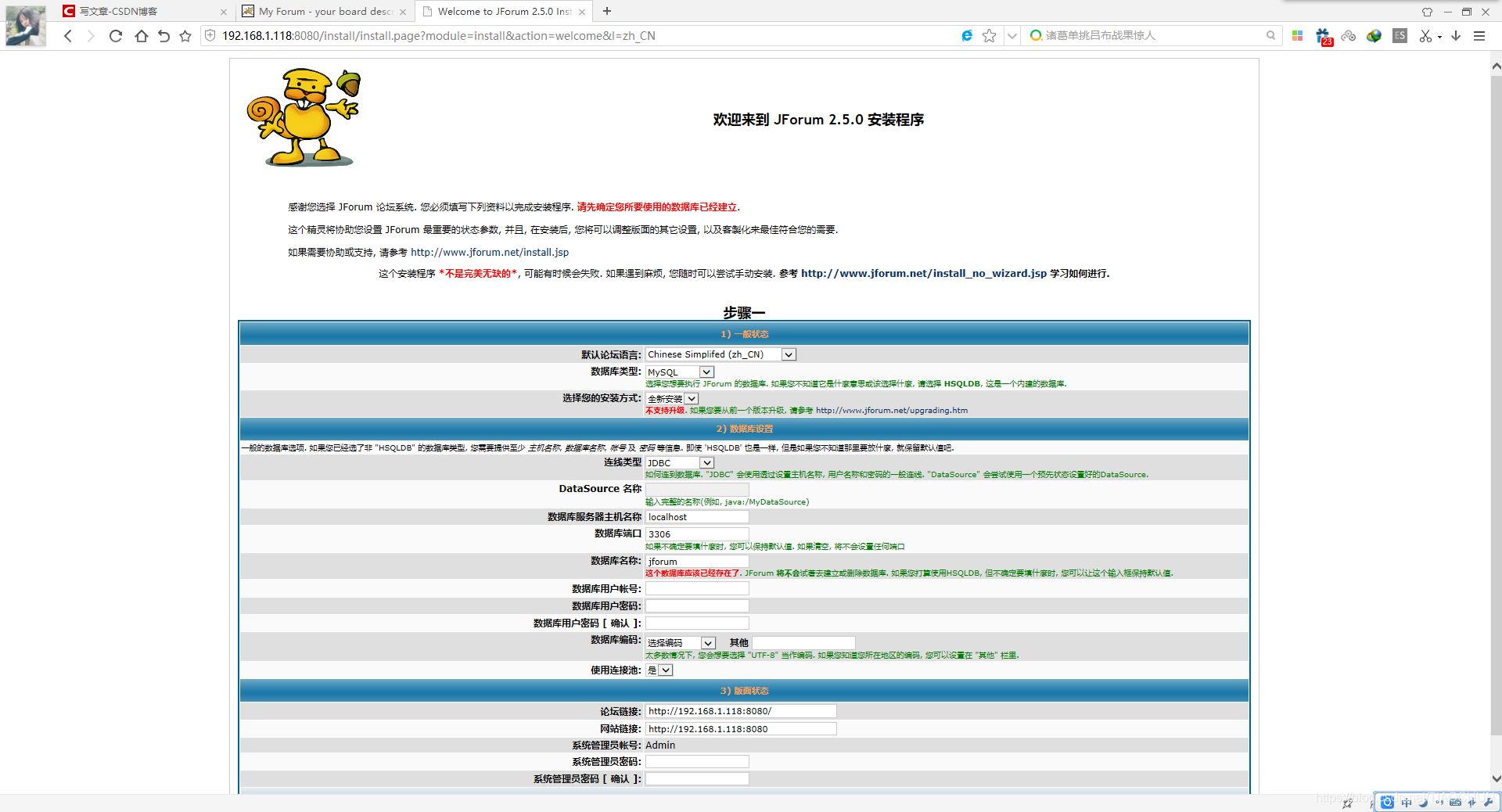The width and height of the screenshot is (1502, 812).
Task: Click the rocket accelerator icon in status bar
Action: pos(1347,803)
